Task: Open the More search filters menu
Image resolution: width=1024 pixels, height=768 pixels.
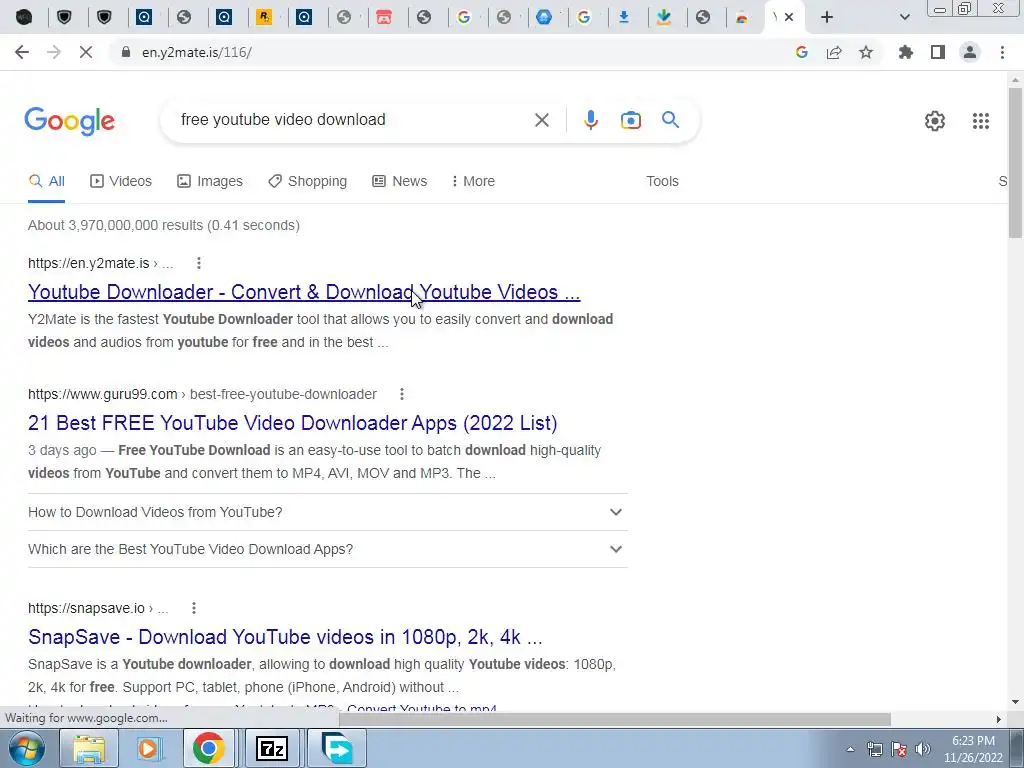Action: (473, 181)
